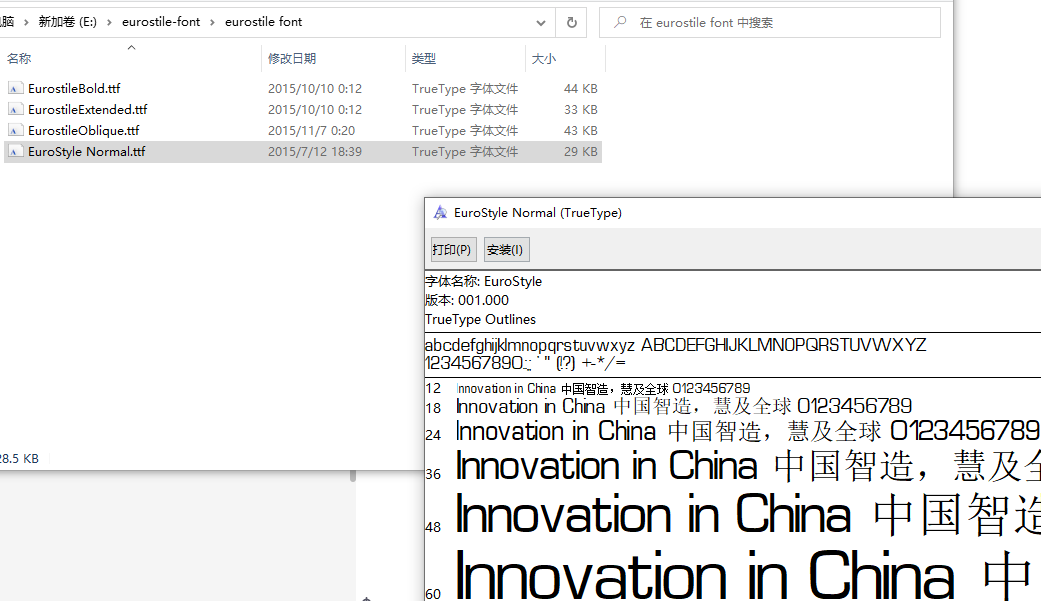Viewport: 1041px width, 601px height.
Task: Click the EuroStyle Normal.ttf font file icon
Action: [15, 152]
